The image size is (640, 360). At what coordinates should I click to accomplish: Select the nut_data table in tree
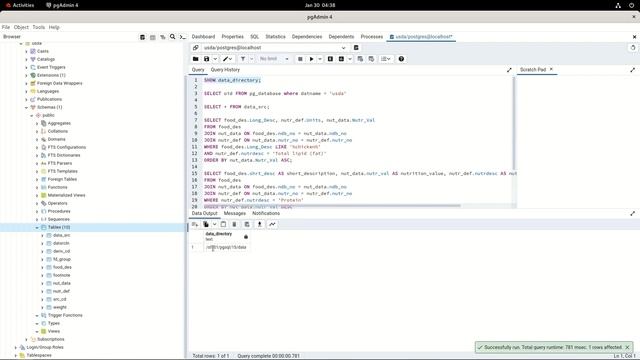point(62,283)
